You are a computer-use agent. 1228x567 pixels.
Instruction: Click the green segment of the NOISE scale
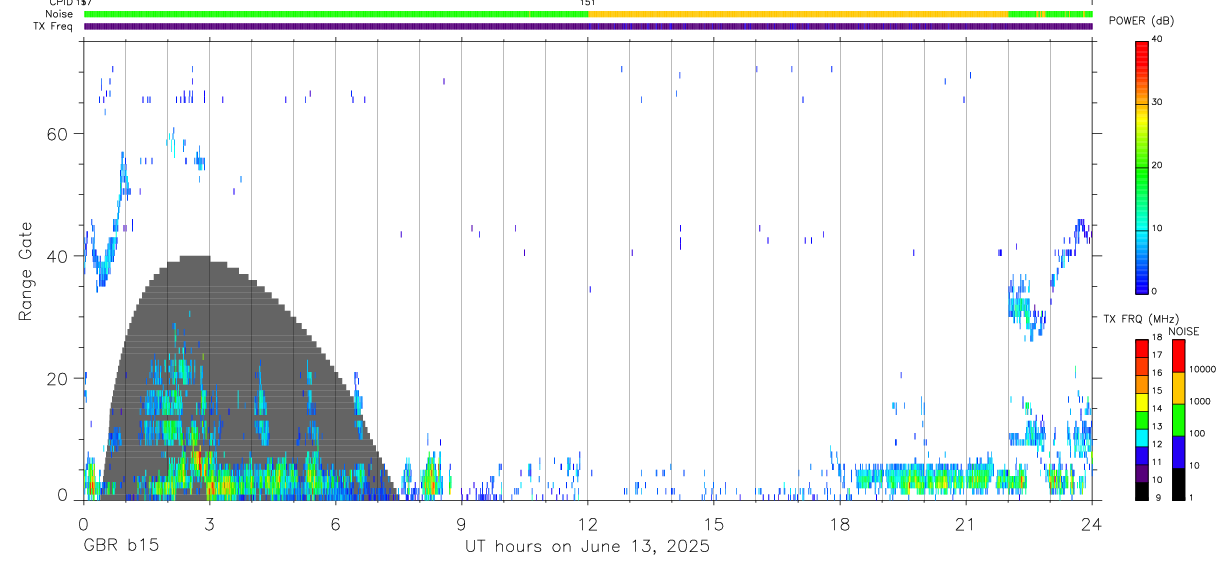point(1178,419)
